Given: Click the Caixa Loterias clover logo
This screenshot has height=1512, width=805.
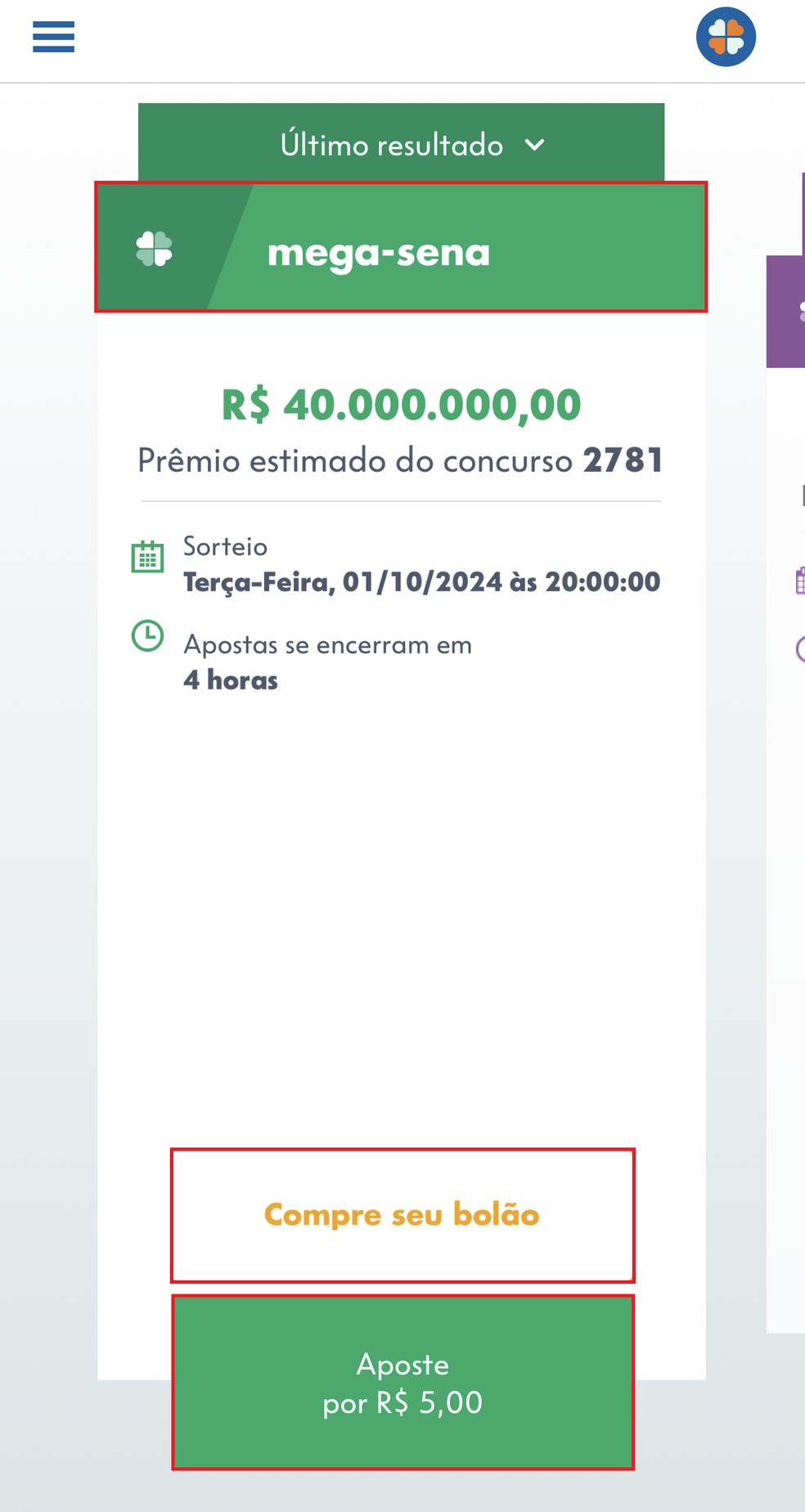Looking at the screenshot, I should [725, 36].
